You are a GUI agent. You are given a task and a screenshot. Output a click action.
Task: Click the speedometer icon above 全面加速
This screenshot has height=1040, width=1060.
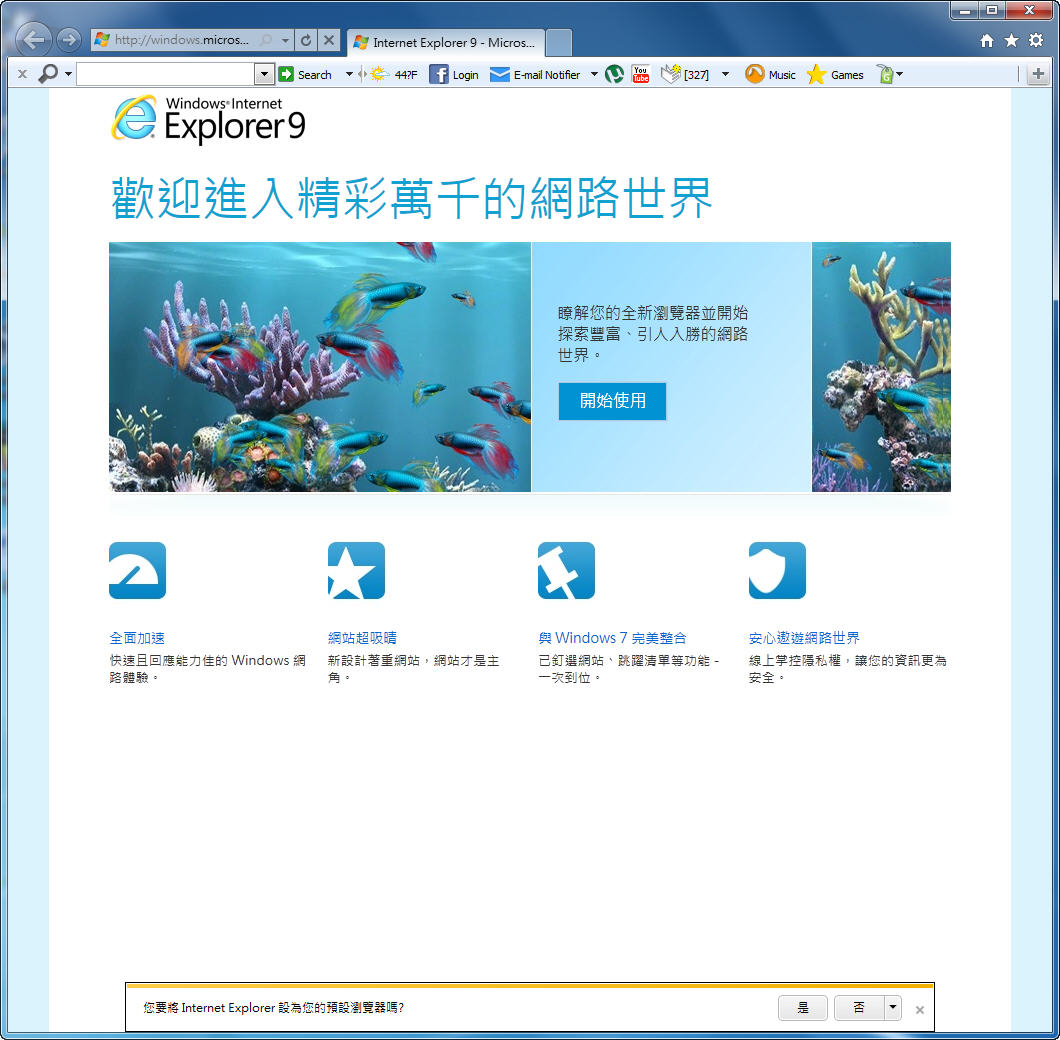pyautogui.click(x=137, y=570)
